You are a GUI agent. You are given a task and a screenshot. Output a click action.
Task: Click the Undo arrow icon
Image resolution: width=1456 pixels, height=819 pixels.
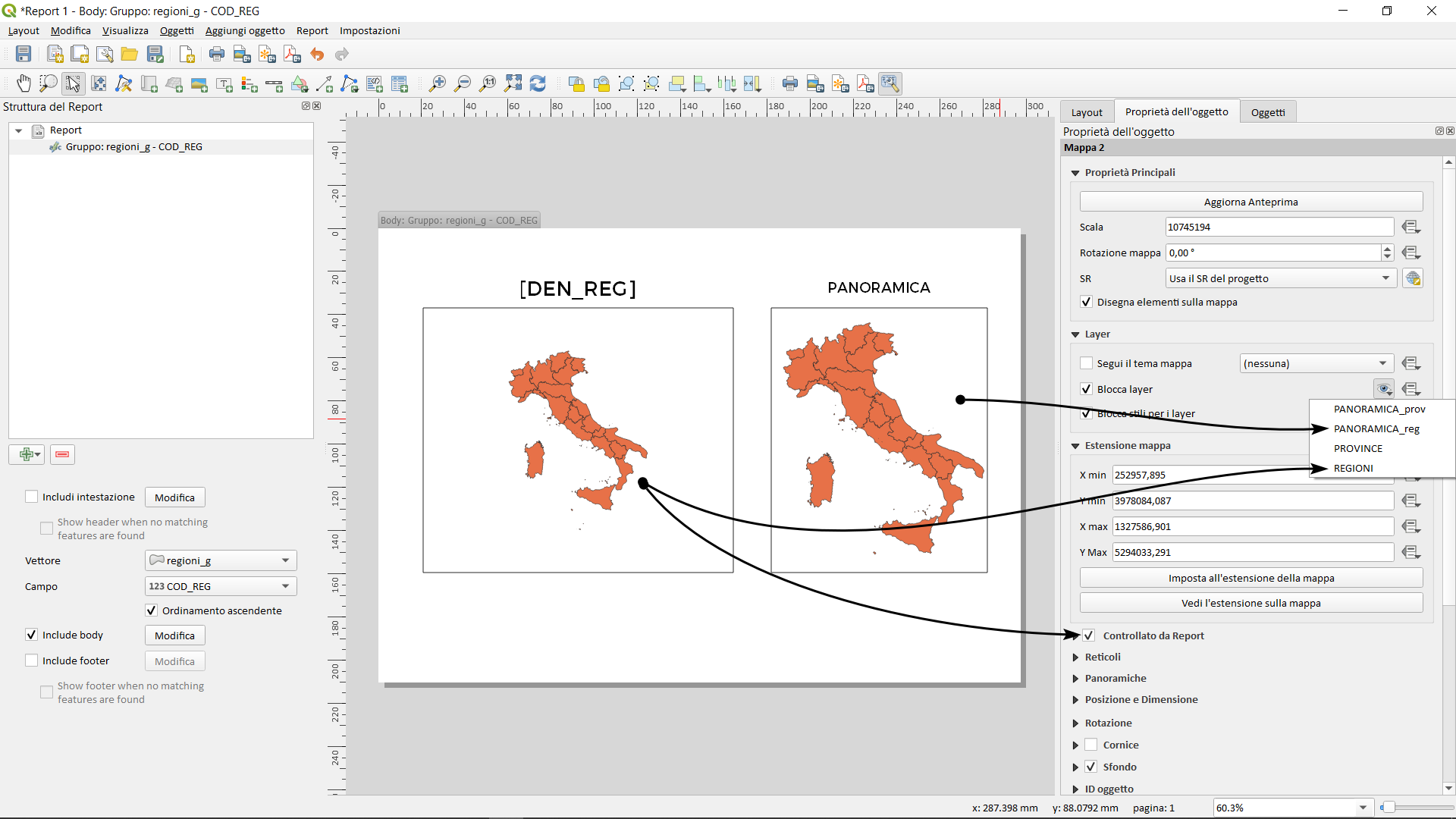(317, 54)
